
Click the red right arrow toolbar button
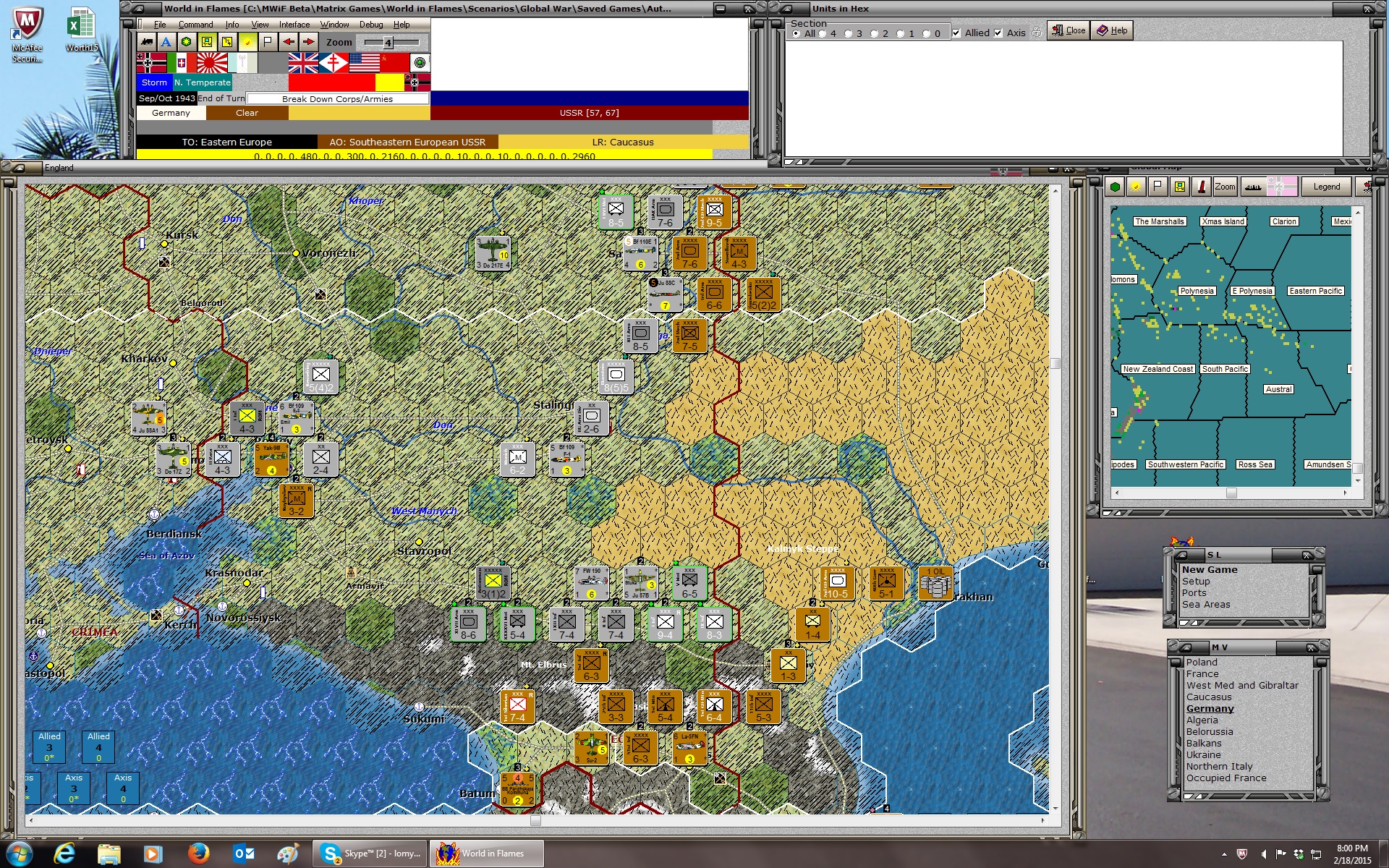point(308,42)
